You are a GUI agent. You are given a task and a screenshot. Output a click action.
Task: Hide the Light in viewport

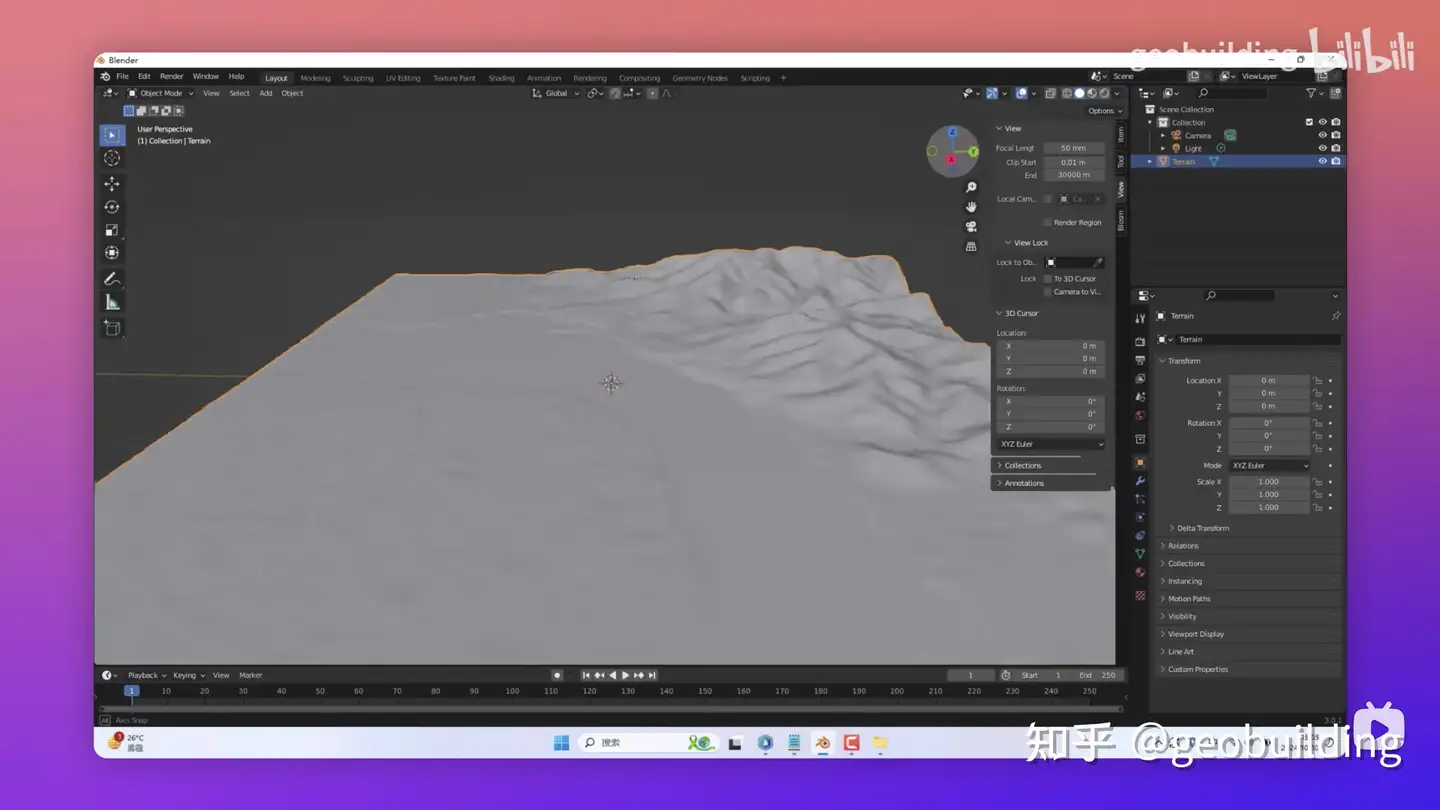[x=1322, y=148]
